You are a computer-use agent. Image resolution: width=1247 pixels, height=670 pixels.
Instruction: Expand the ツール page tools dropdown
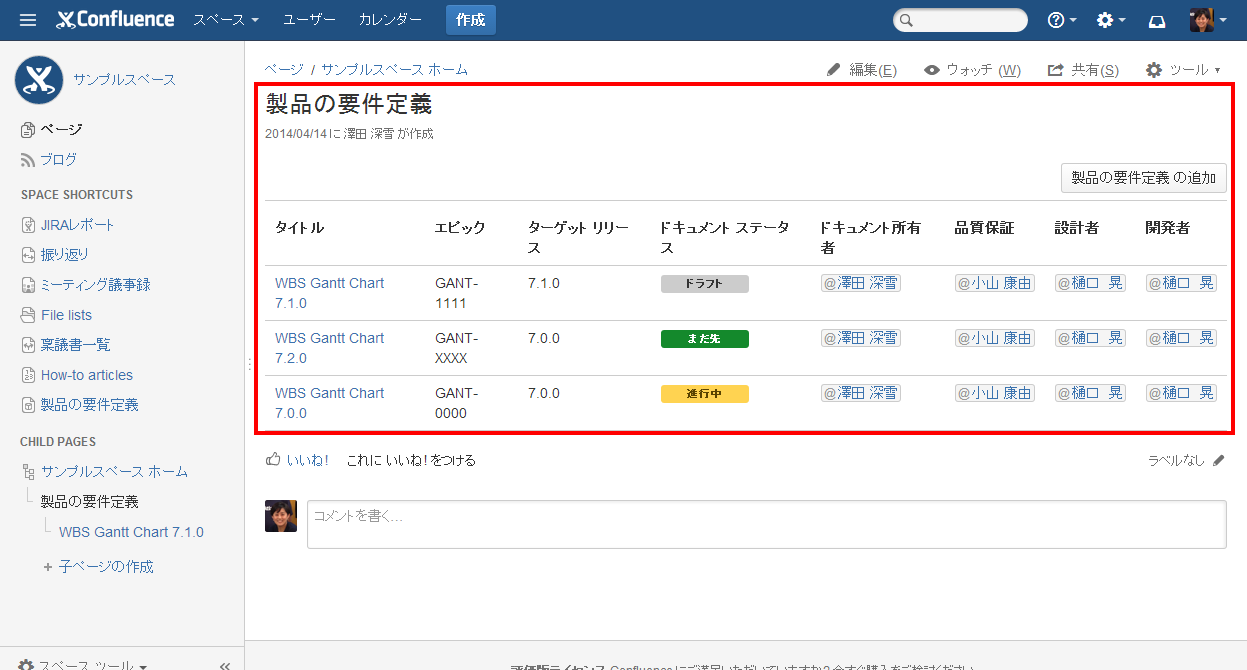click(1183, 70)
